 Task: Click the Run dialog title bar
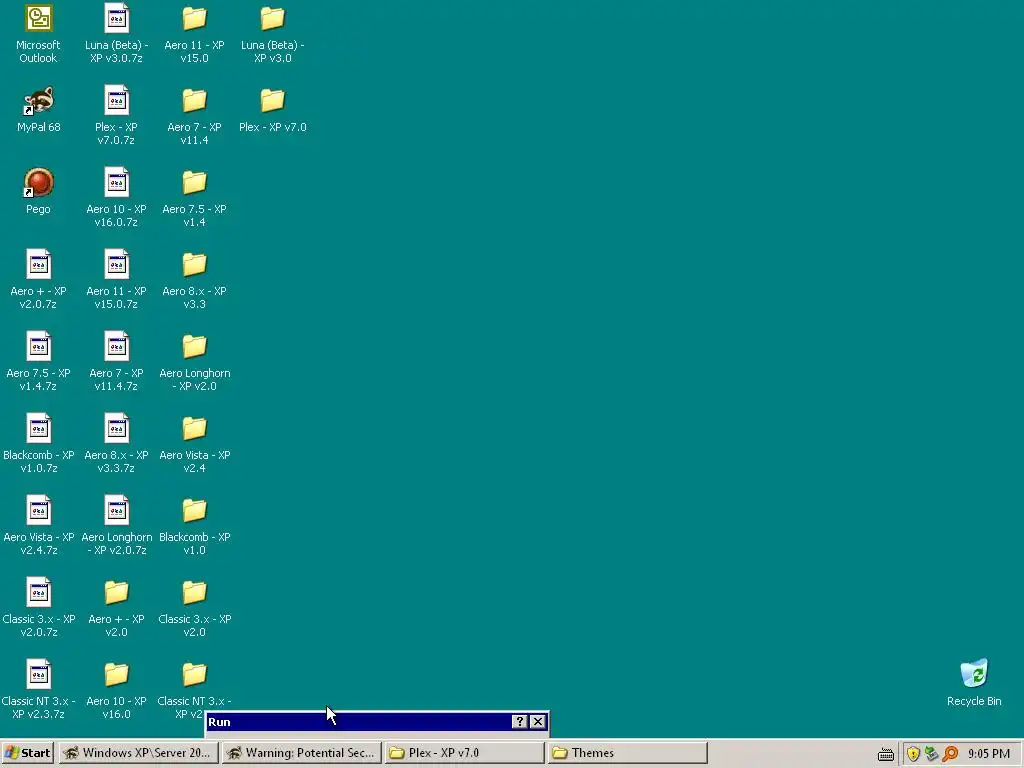point(377,722)
